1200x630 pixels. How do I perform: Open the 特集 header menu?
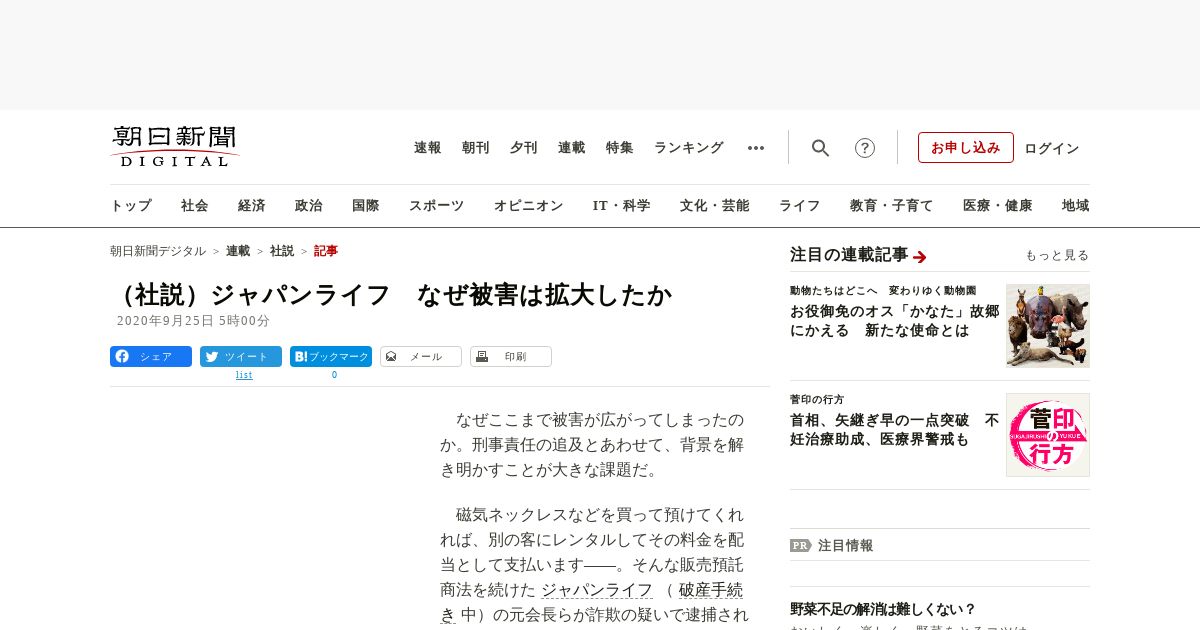[x=620, y=148]
